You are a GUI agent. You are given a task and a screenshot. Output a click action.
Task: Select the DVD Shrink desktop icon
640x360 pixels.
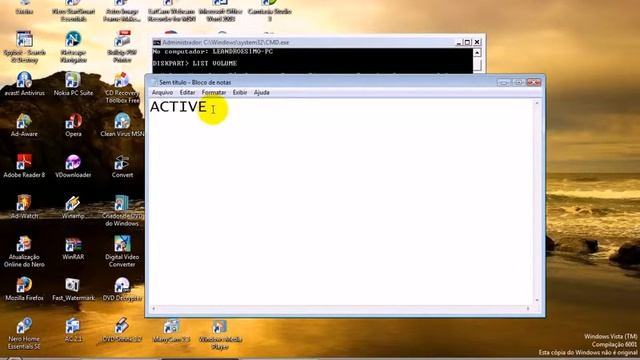[x=122, y=330]
